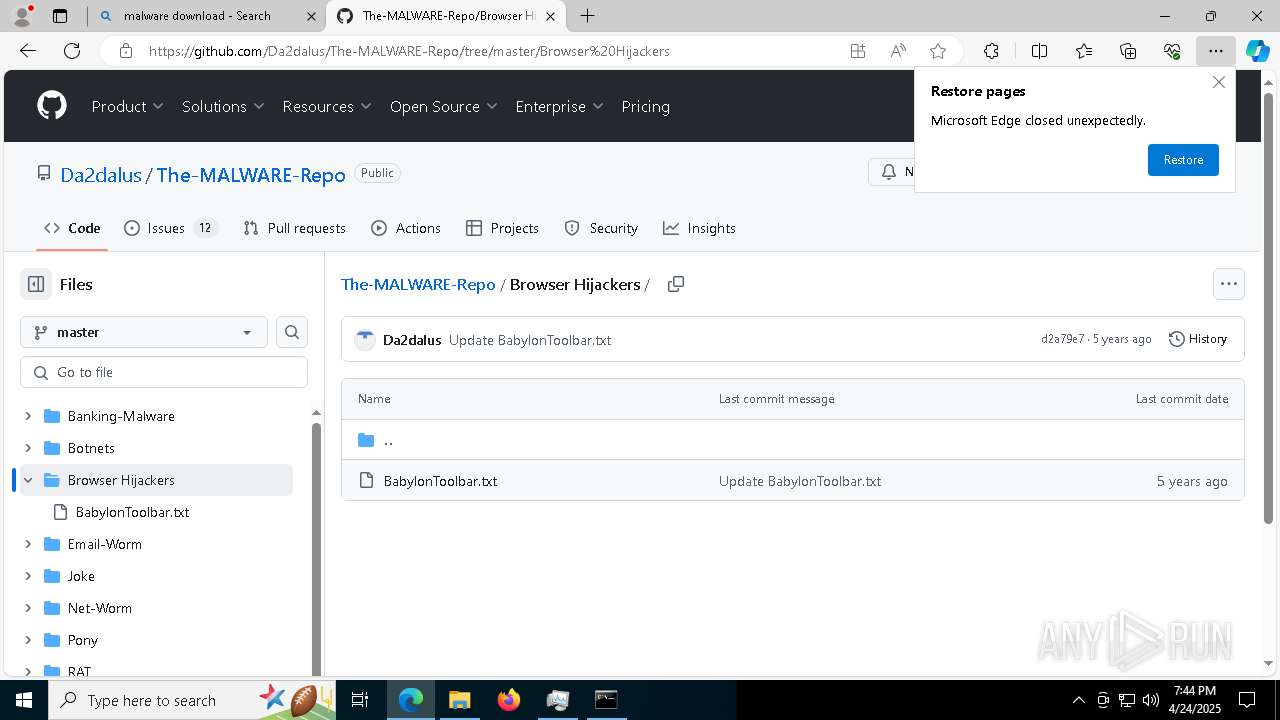The height and width of the screenshot is (720, 1280).
Task: Open the Security tab
Action: (x=601, y=228)
